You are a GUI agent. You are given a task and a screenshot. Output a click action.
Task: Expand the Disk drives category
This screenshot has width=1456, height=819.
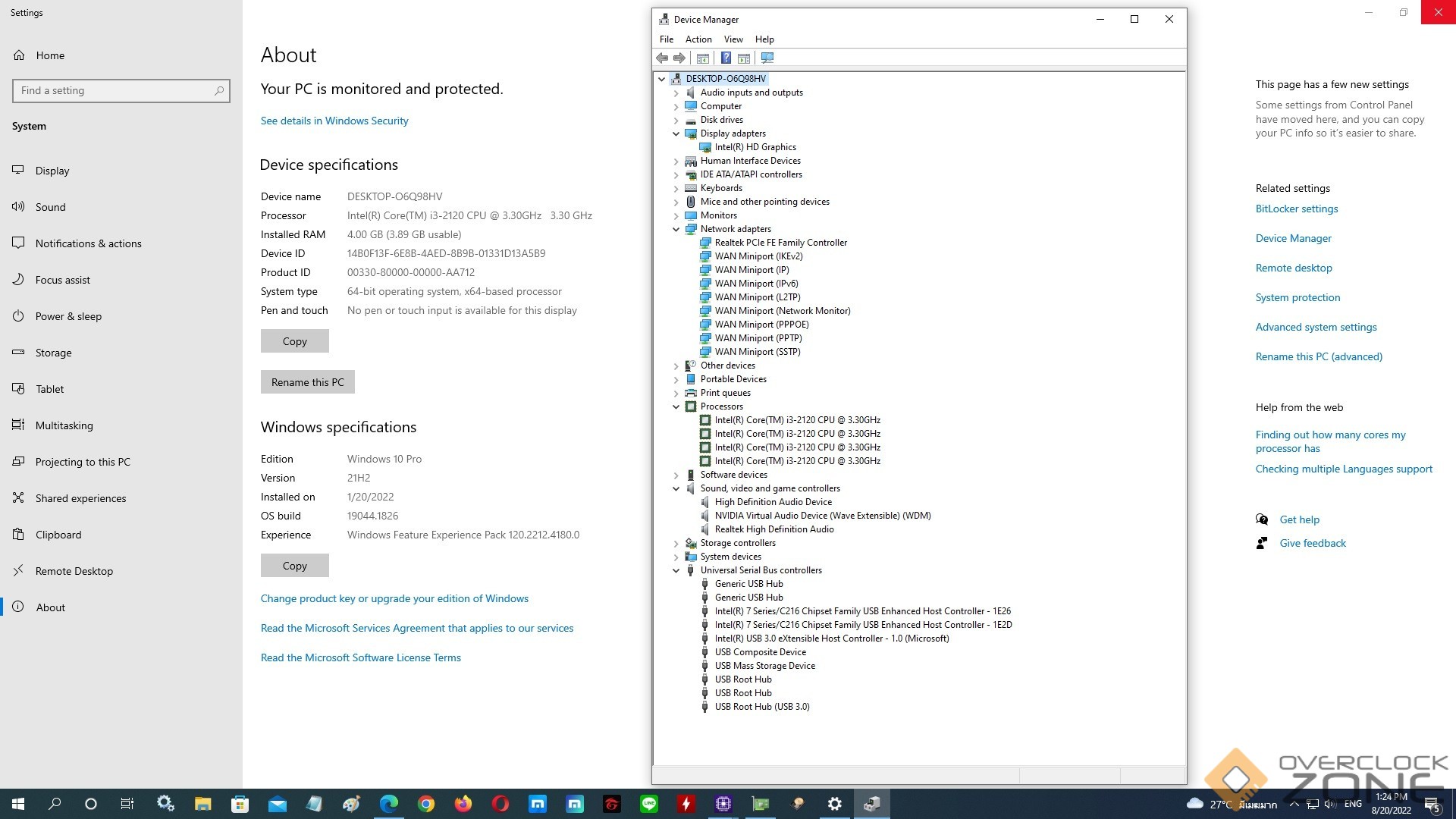pyautogui.click(x=676, y=120)
